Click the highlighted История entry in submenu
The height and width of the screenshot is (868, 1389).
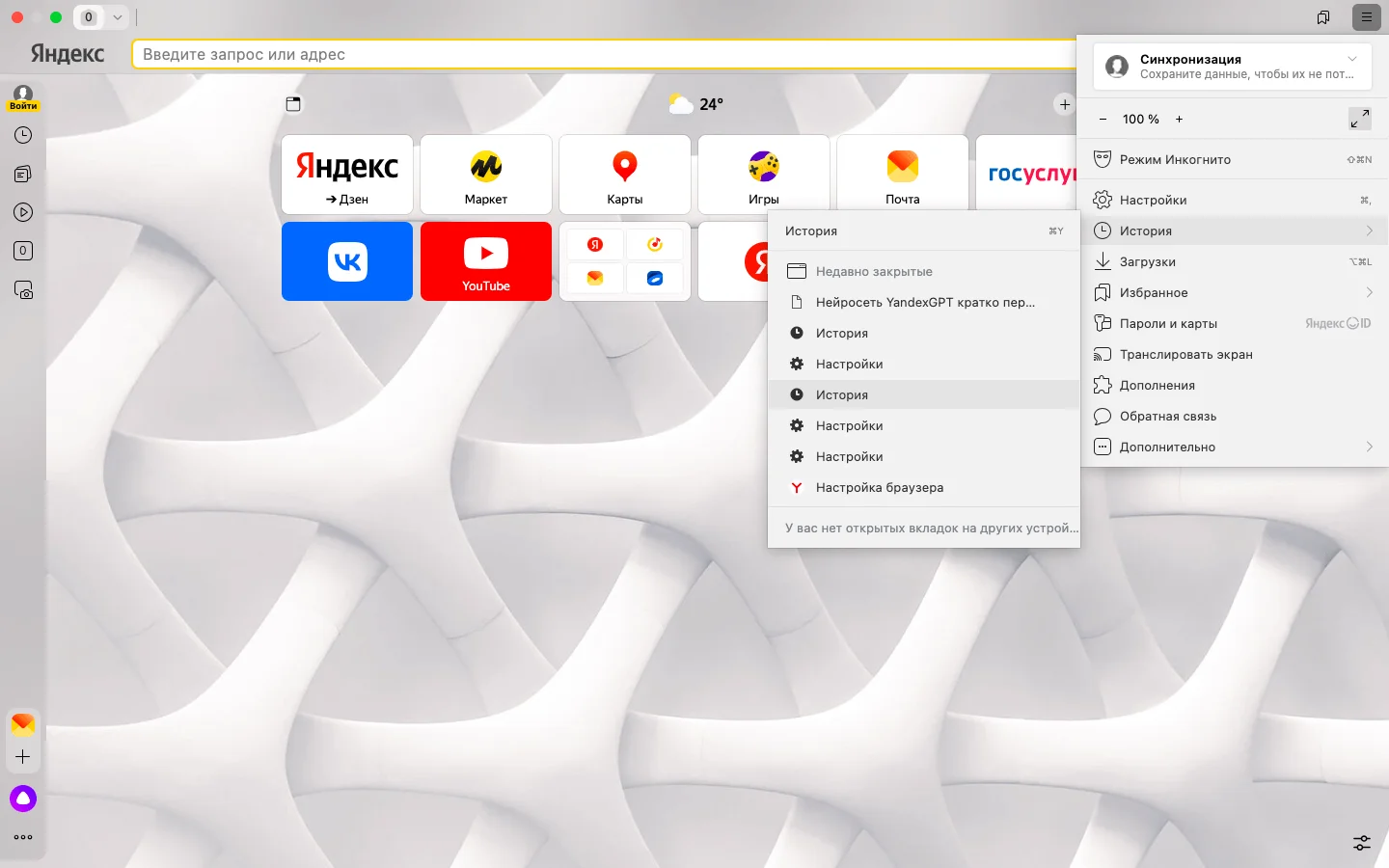coord(924,395)
